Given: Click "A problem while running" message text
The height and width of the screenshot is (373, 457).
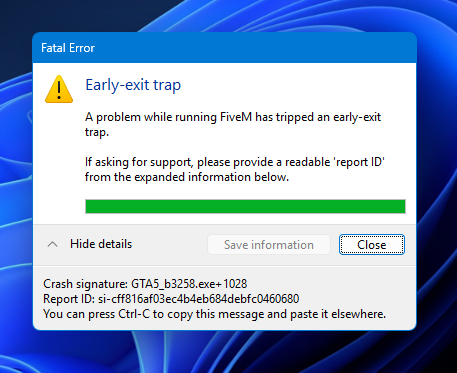Looking at the screenshot, I should [151, 117].
